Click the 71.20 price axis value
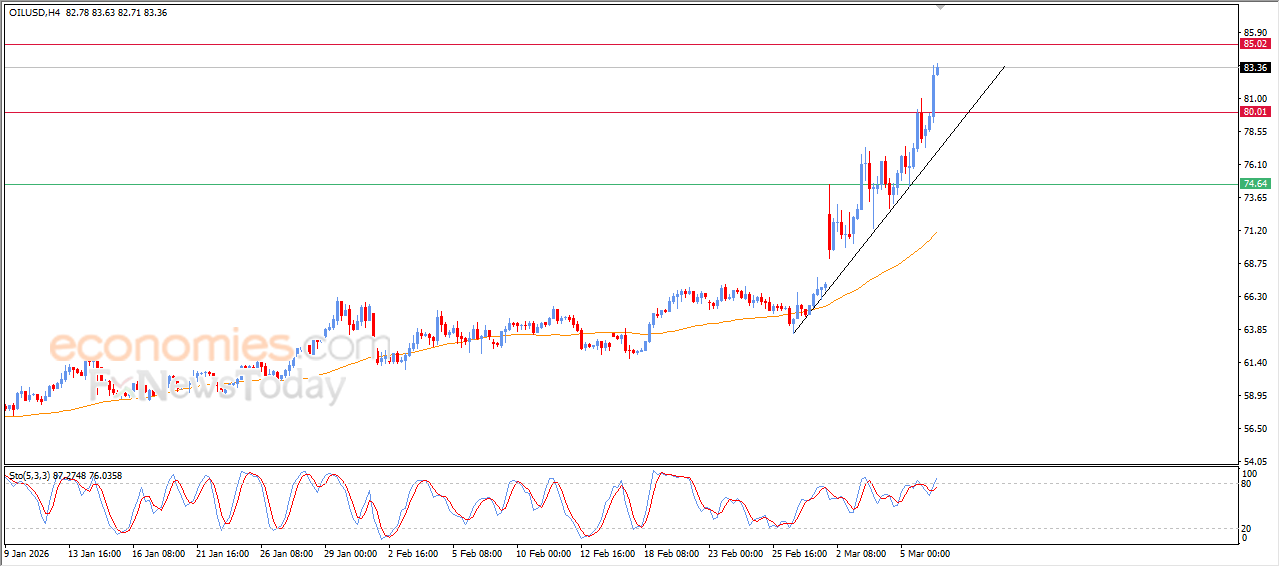 tap(1255, 231)
